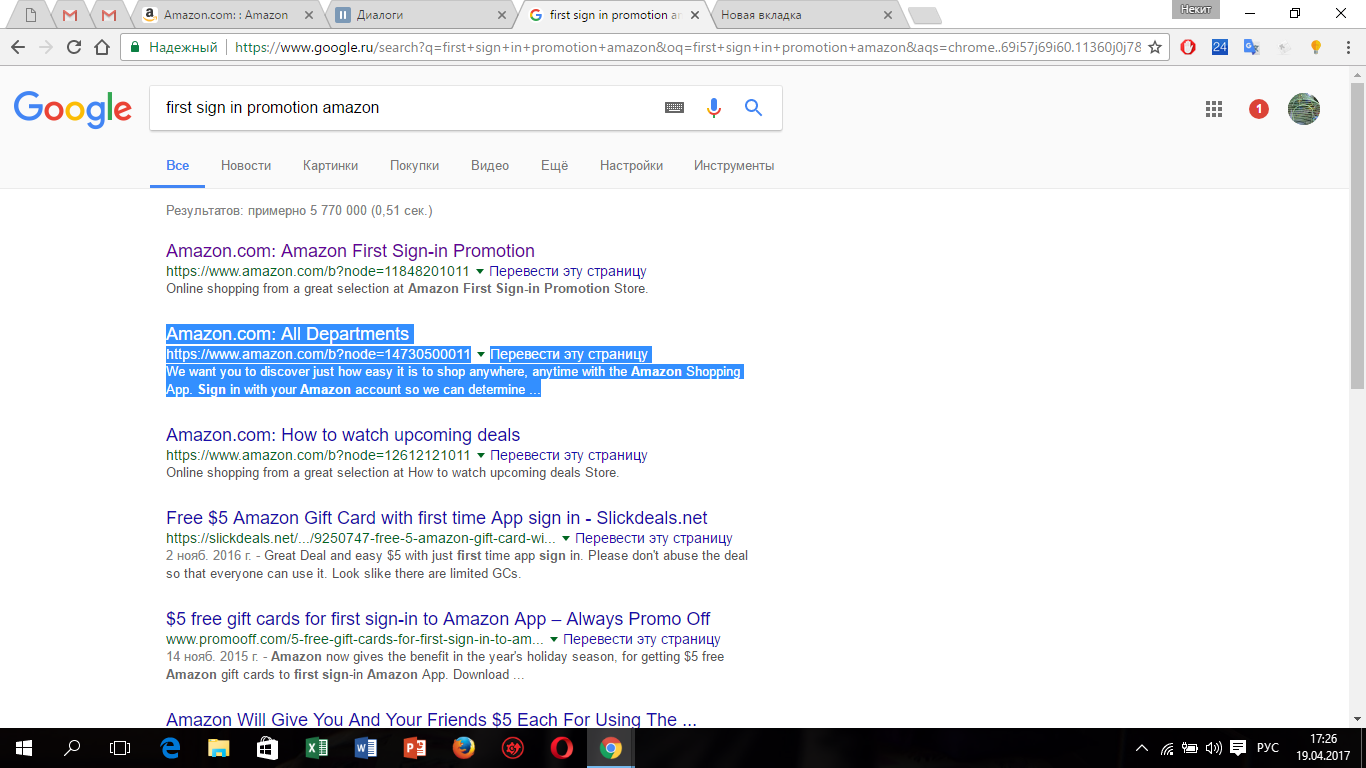
Task: Launch PowerPoint from the taskbar
Action: (415, 748)
